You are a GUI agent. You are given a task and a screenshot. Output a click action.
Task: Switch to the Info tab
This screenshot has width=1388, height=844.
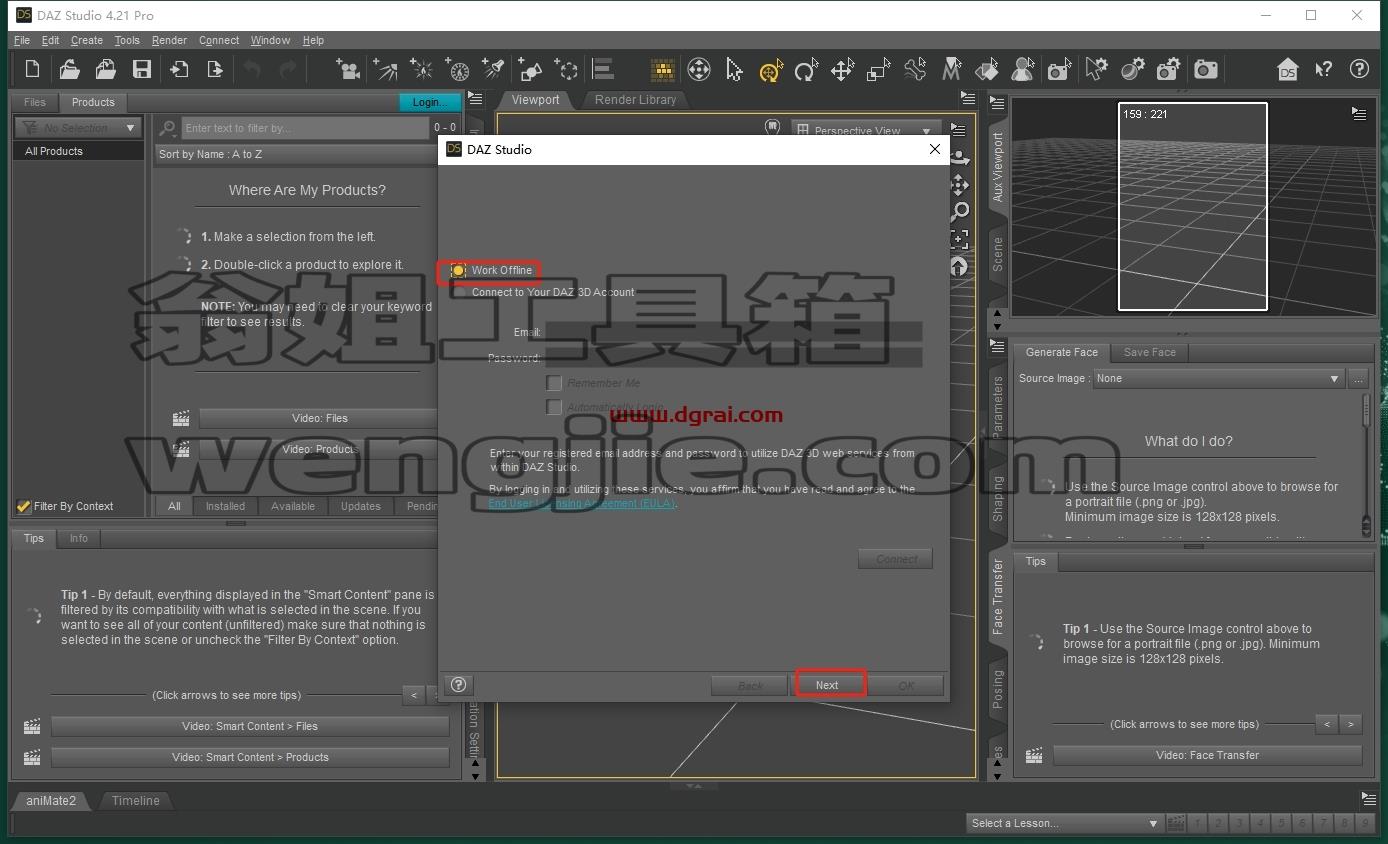click(x=79, y=538)
